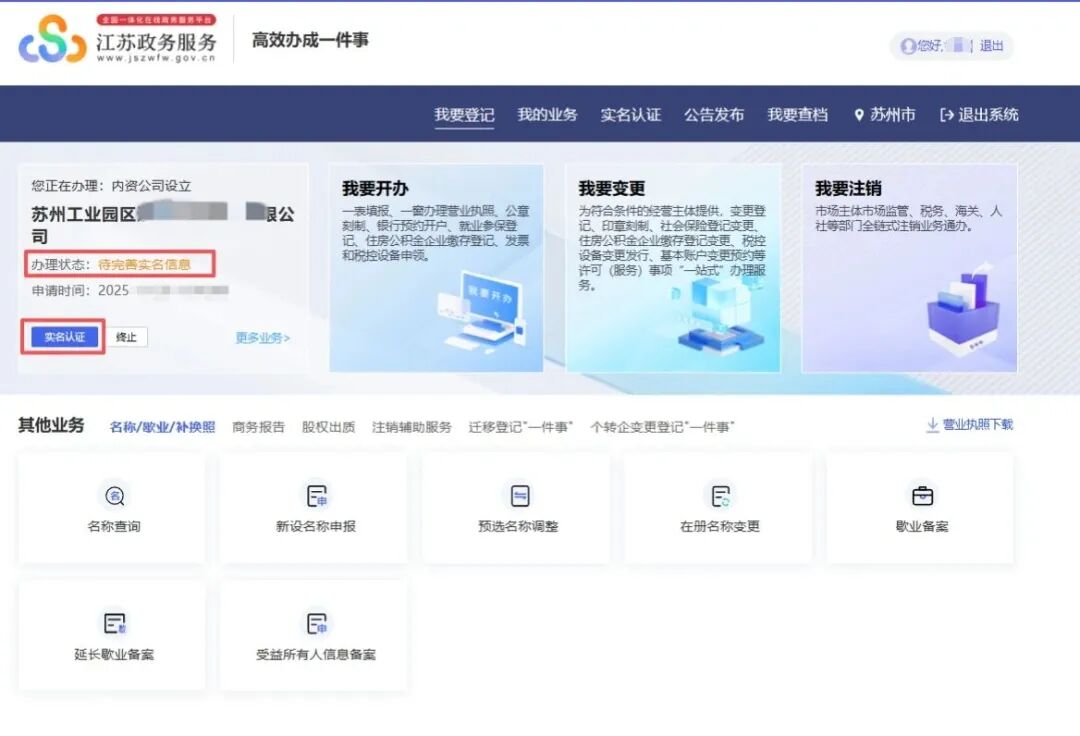Click the 预选名称调整 label
Image resolution: width=1080 pixels, height=736 pixels.
(x=518, y=527)
